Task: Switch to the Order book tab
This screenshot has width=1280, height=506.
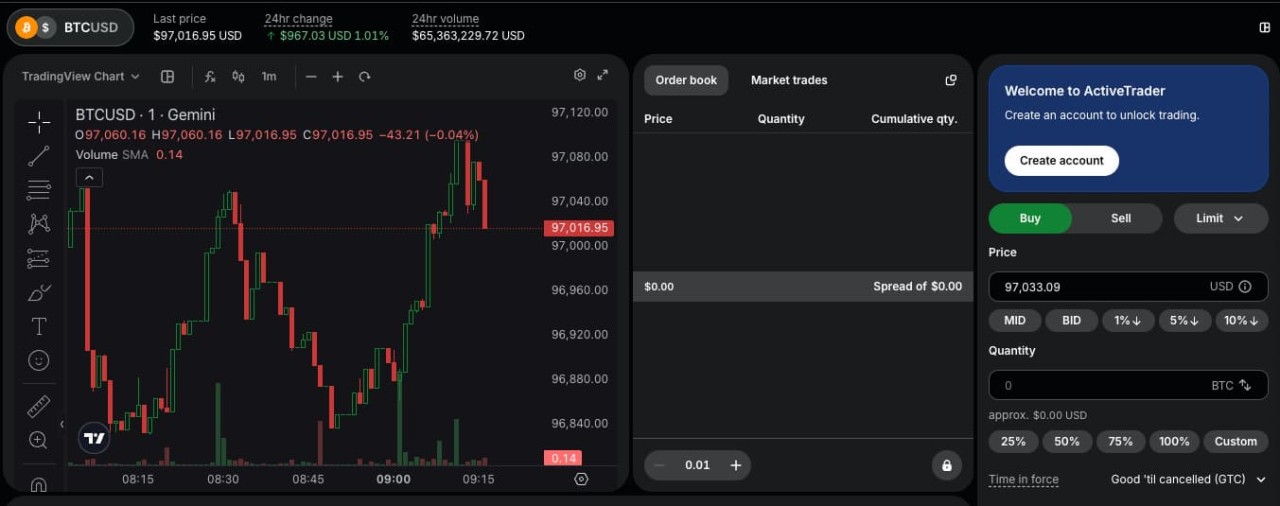Action: [686, 80]
